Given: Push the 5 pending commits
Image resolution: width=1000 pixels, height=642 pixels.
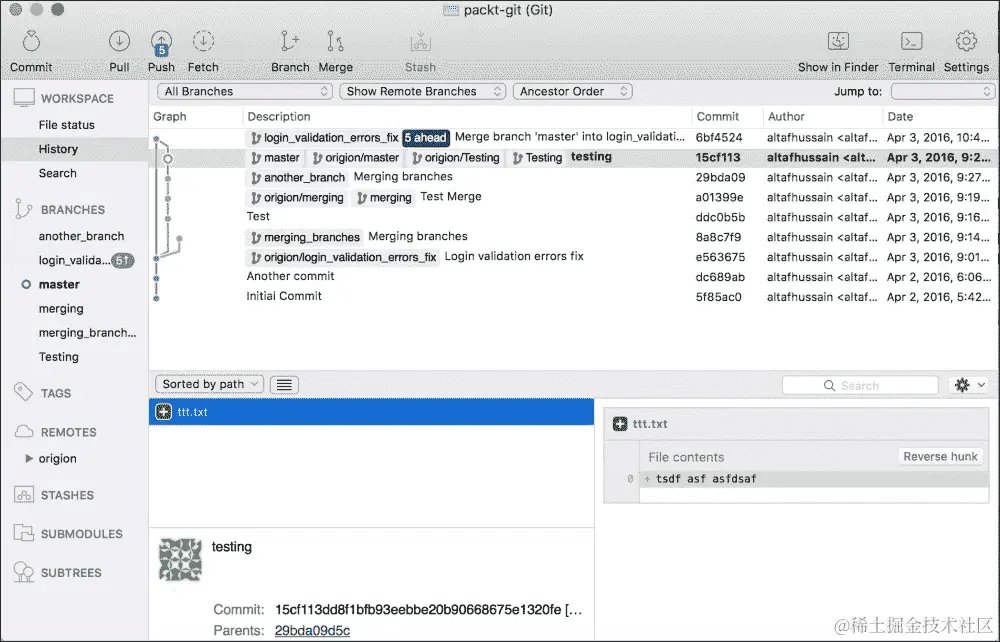Looking at the screenshot, I should [161, 43].
